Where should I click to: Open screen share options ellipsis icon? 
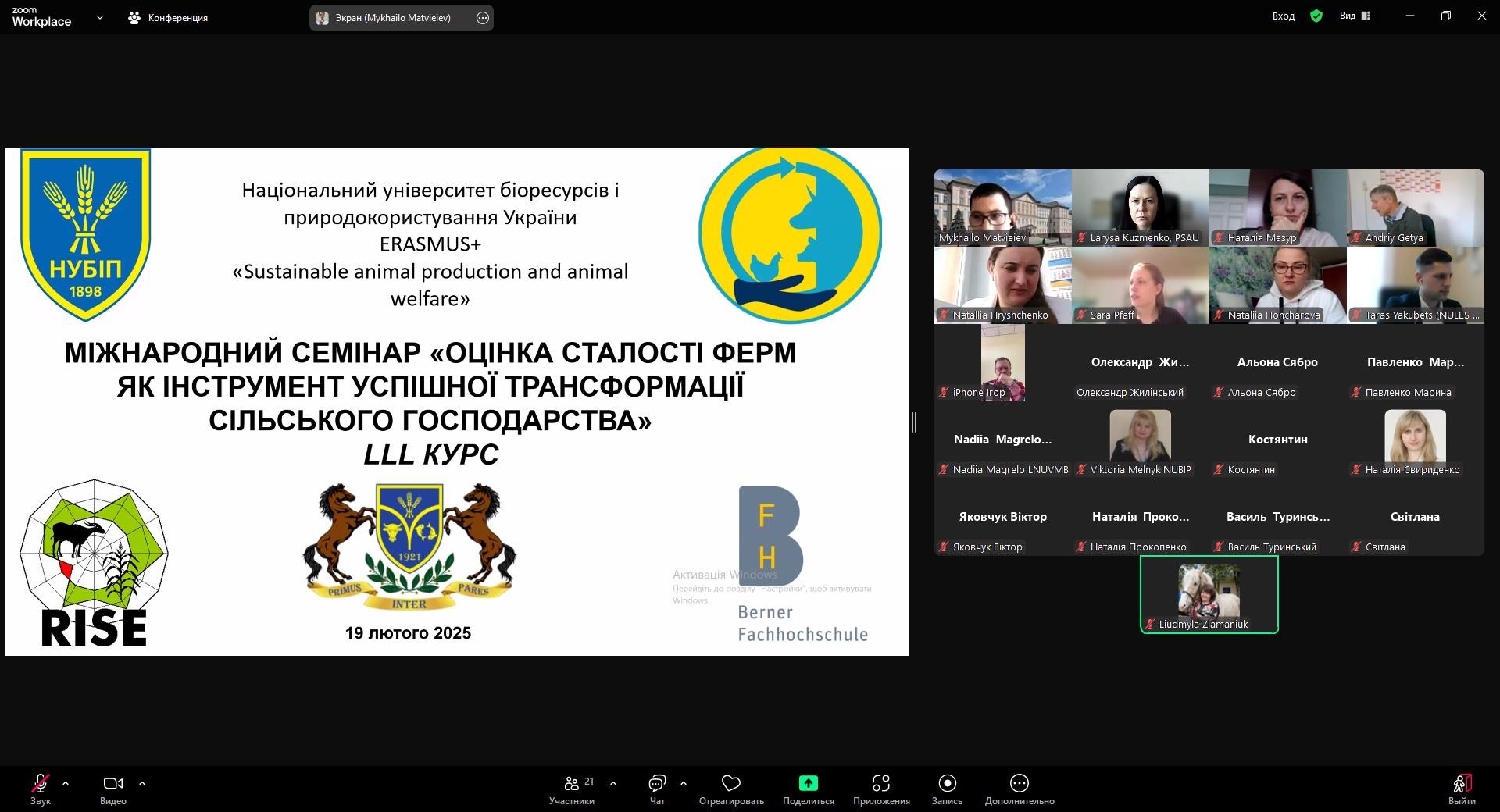[x=483, y=18]
